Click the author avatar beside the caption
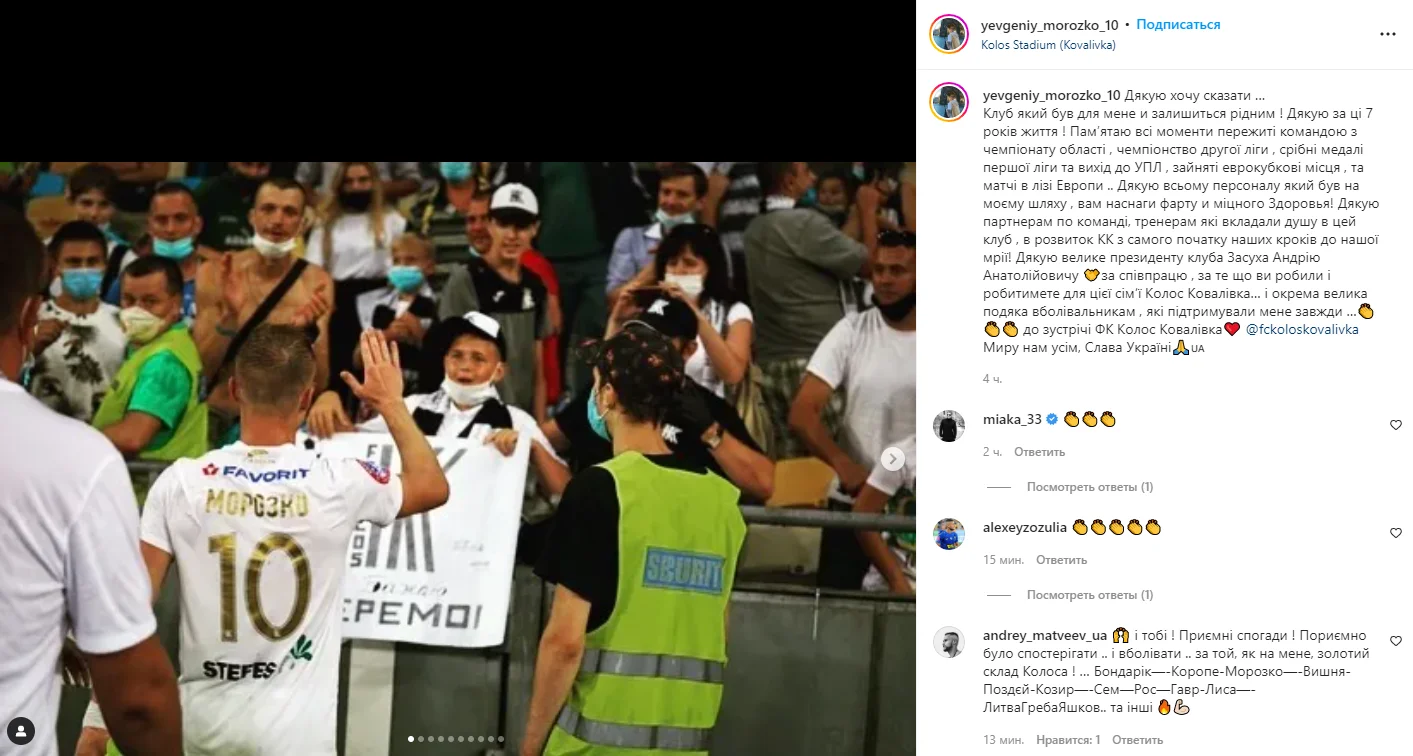This screenshot has width=1413, height=756. pyautogui.click(x=949, y=102)
